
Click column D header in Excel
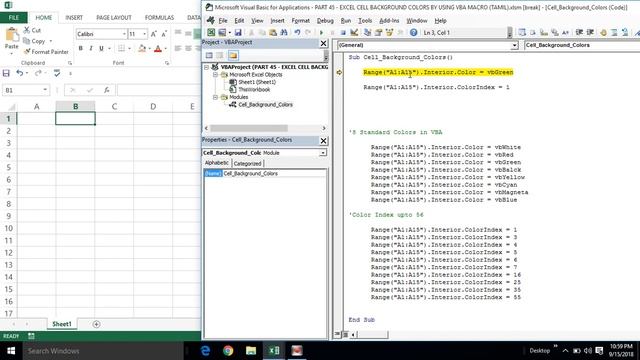coord(153,107)
